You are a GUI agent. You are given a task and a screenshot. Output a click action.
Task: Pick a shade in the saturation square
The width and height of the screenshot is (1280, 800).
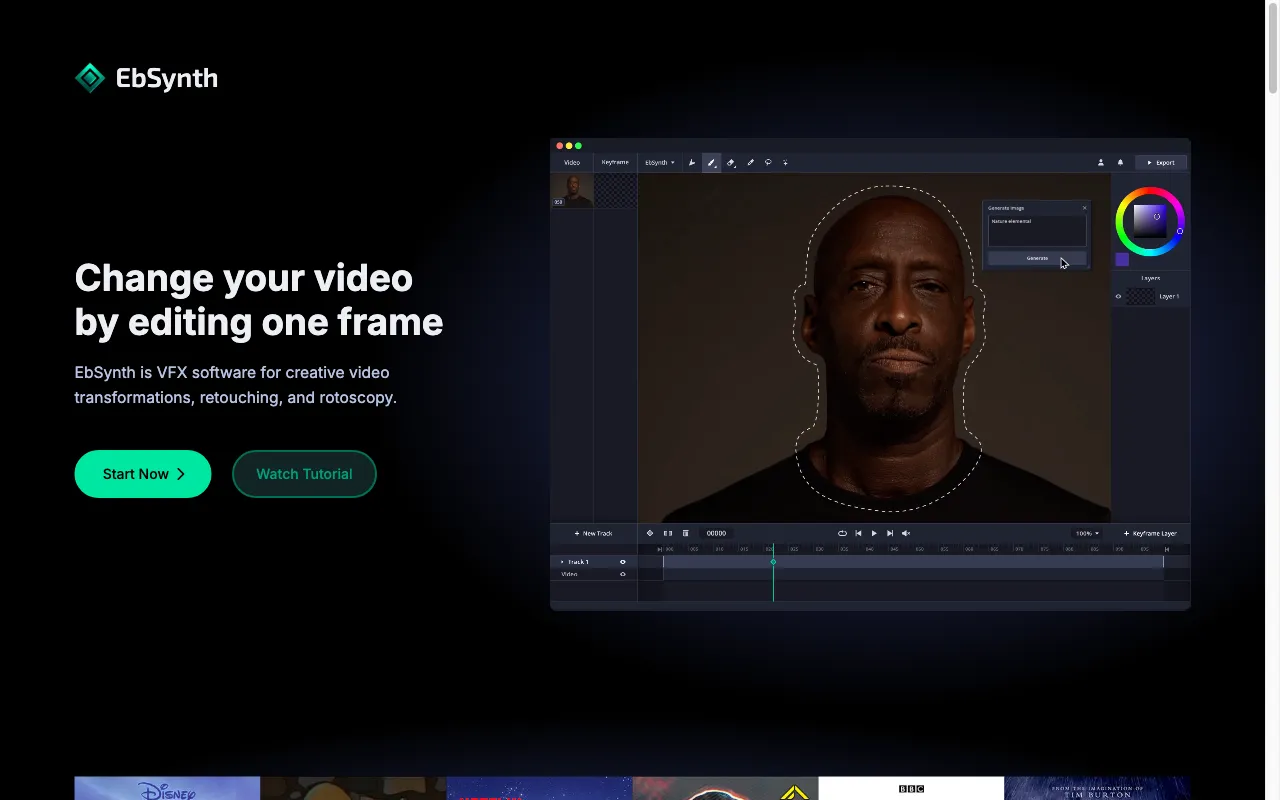[x=1149, y=221]
